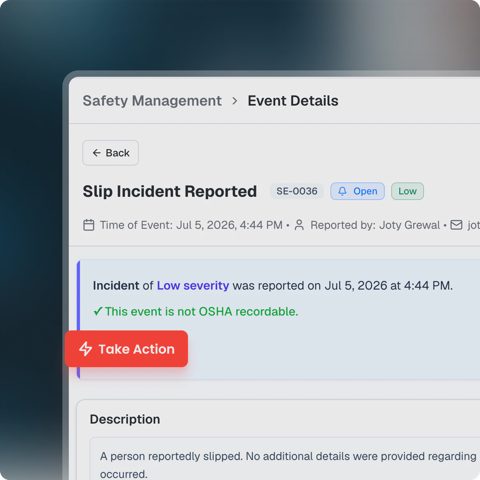Screen dimensions: 480x480
Task: Click the Description section heading
Action: [x=125, y=419]
